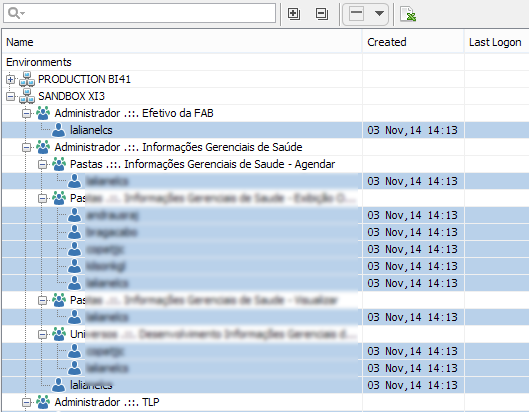This screenshot has height=412, width=529.
Task: Click the SANDBOX XI3 network icon
Action: click(27, 97)
